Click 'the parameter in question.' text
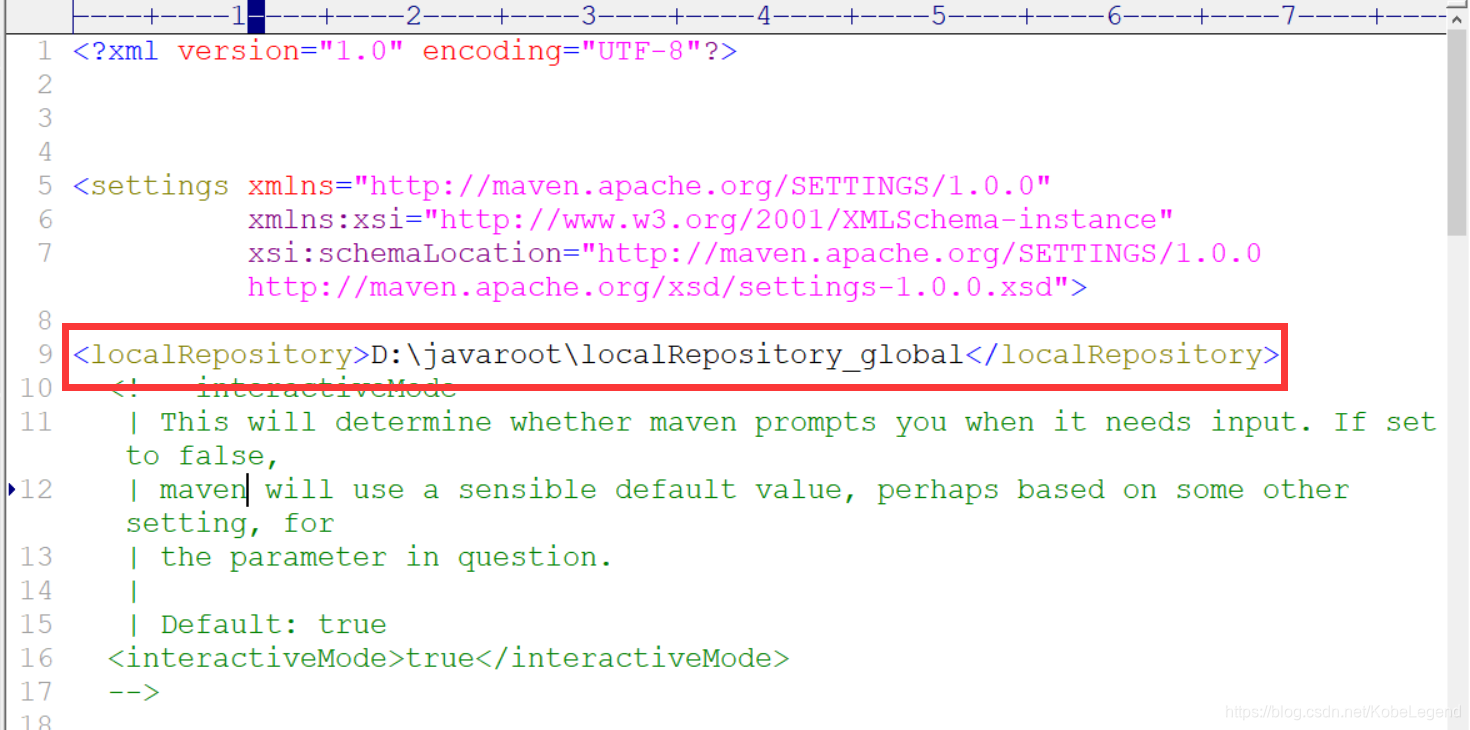The width and height of the screenshot is (1470, 730). [x=386, y=557]
